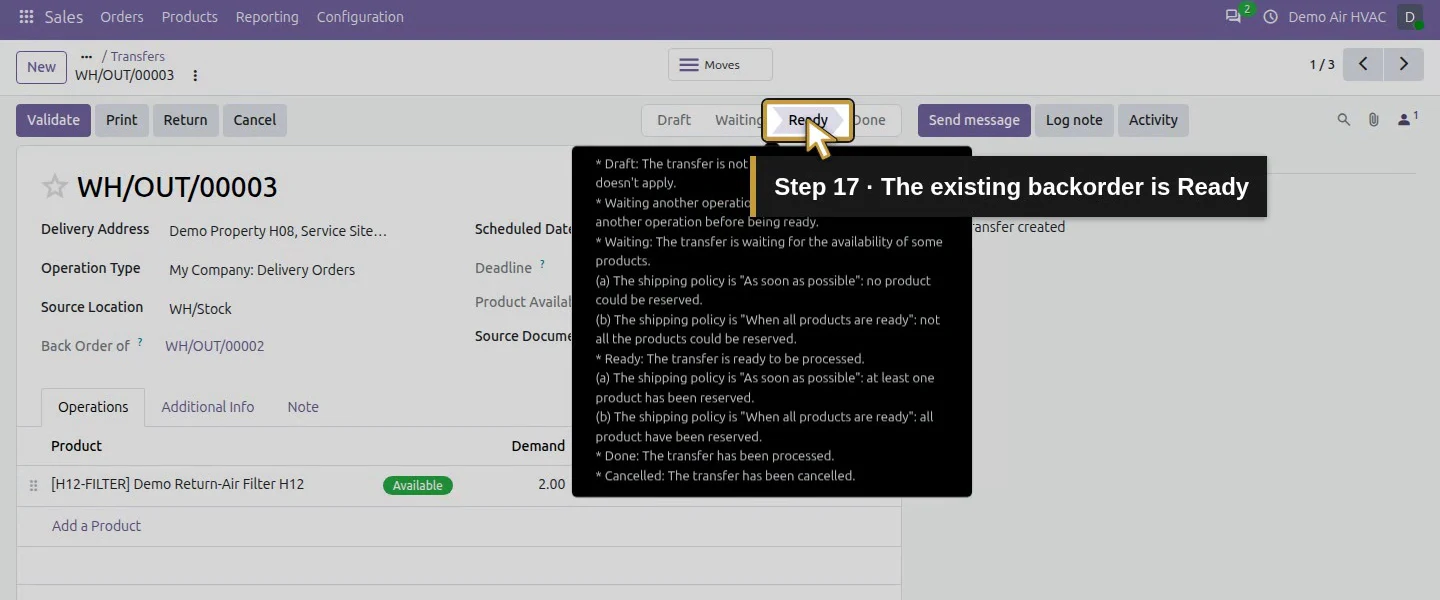
Task: Click the Available status badge
Action: 418,485
